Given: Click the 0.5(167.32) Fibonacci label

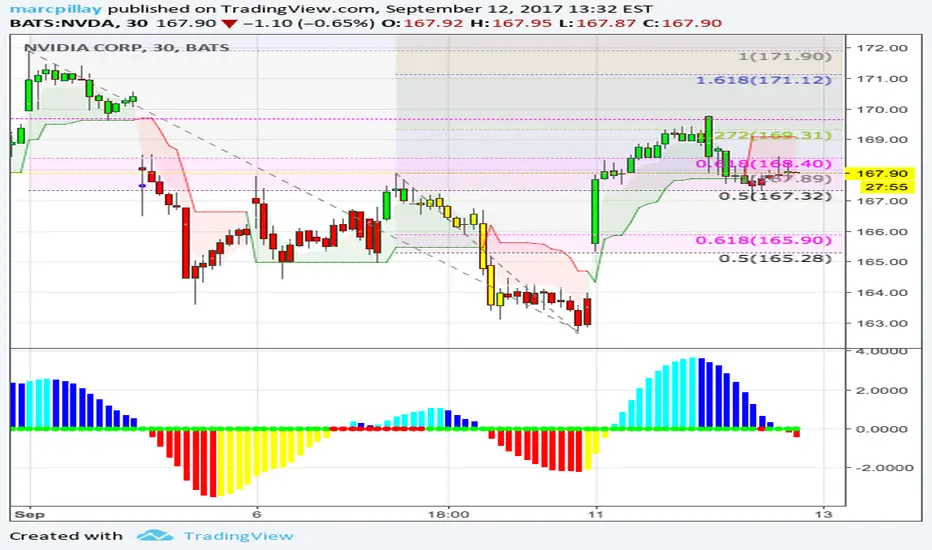Looking at the screenshot, I should coord(775,196).
